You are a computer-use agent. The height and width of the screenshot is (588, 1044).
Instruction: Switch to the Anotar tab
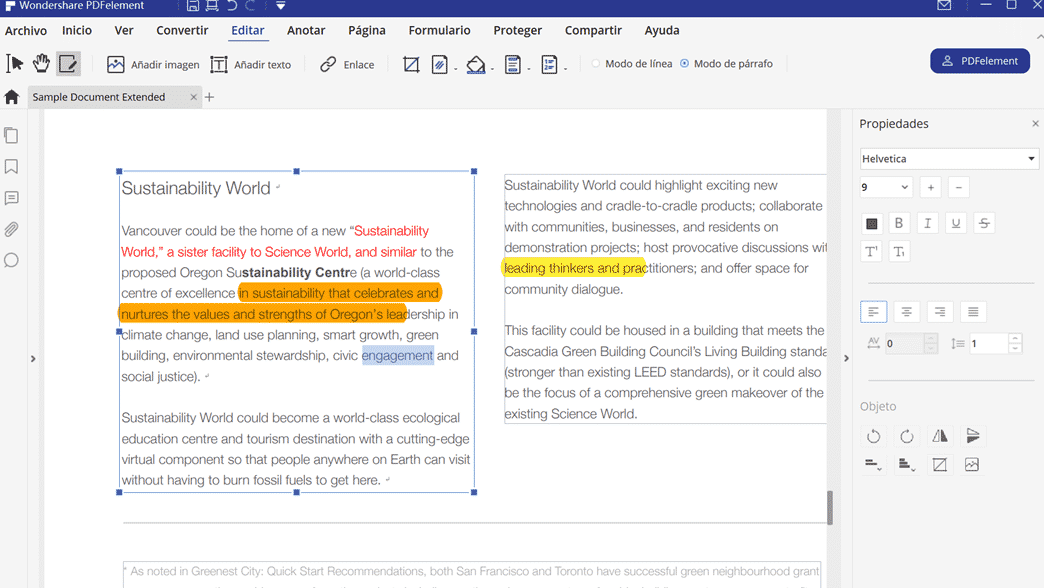306,31
